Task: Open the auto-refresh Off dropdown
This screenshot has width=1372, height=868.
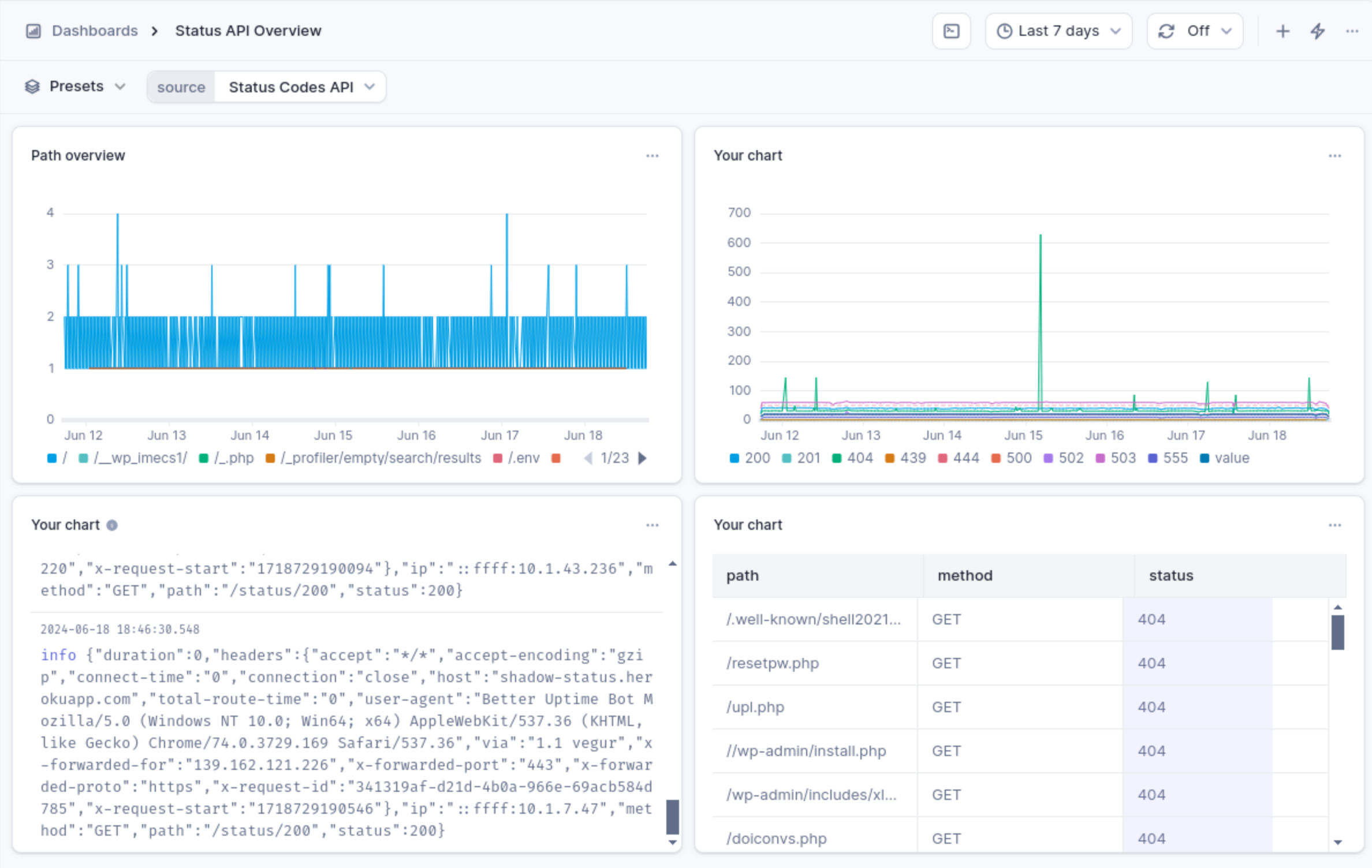Action: click(1195, 31)
